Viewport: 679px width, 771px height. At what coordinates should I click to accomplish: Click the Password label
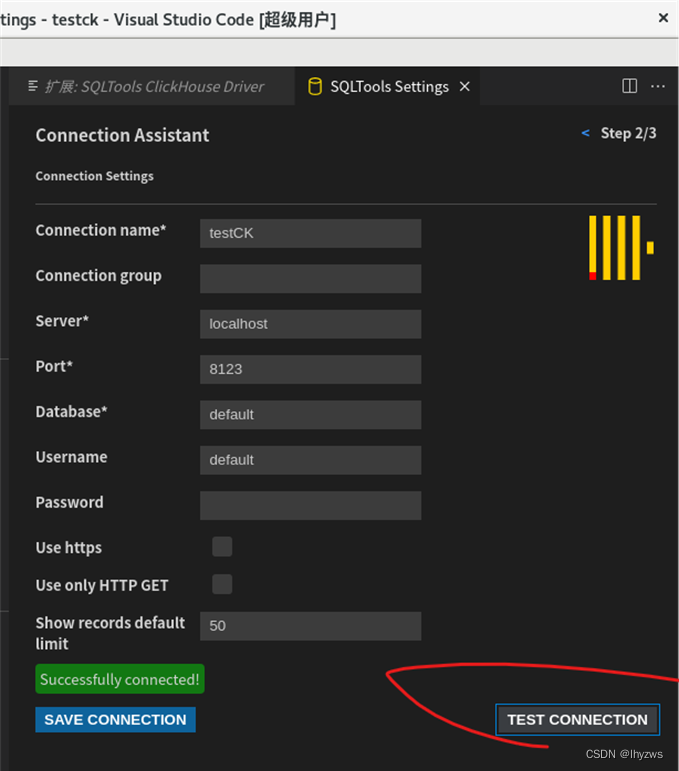69,503
